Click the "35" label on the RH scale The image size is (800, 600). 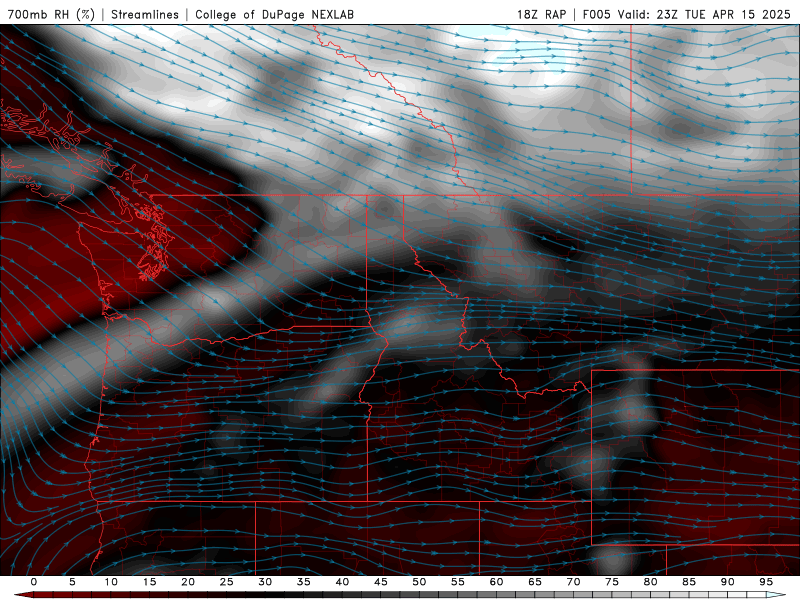click(x=304, y=582)
